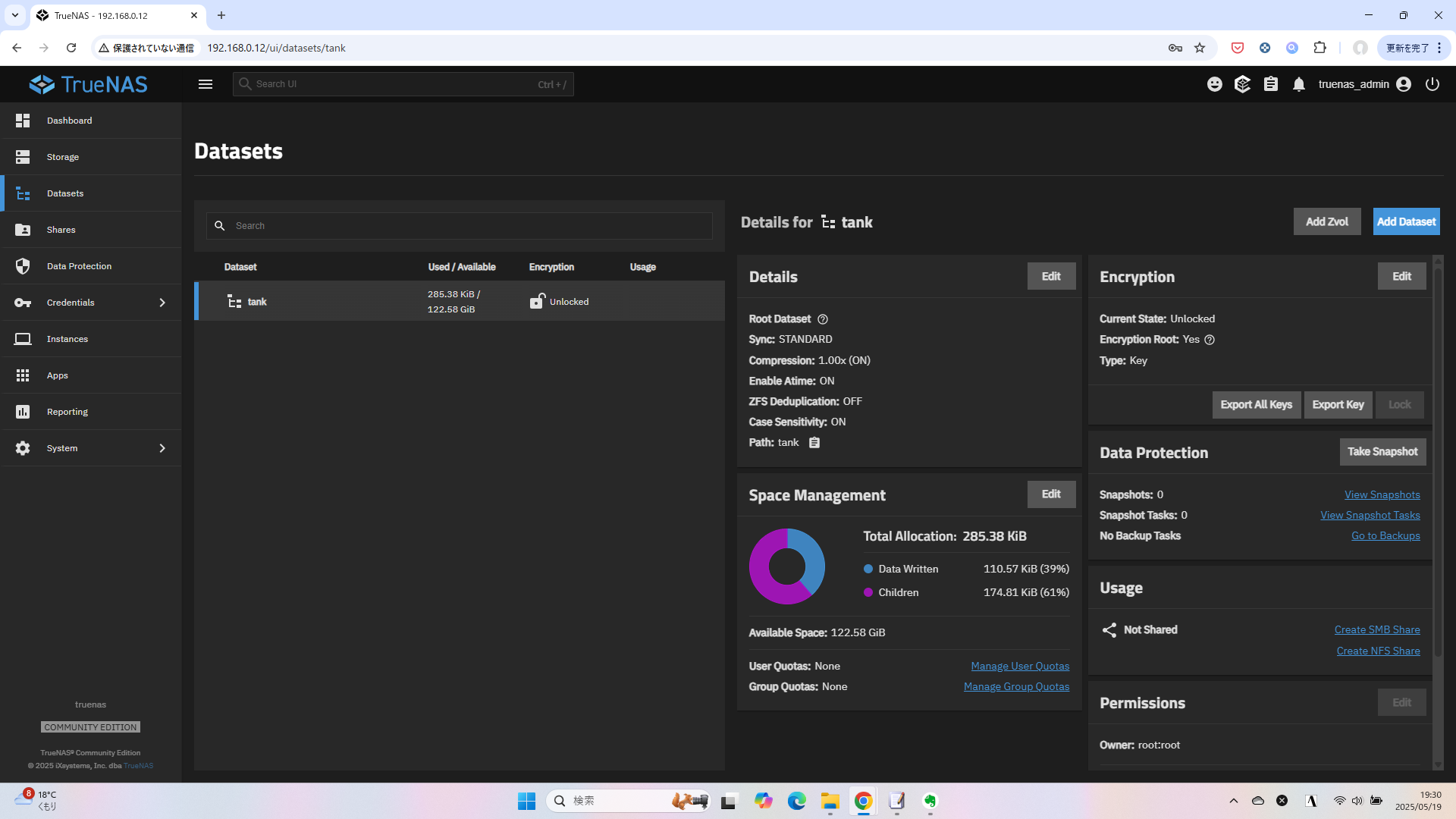This screenshot has height=819, width=1456.
Task: Click the TrueCommand status icon
Action: tap(1242, 84)
